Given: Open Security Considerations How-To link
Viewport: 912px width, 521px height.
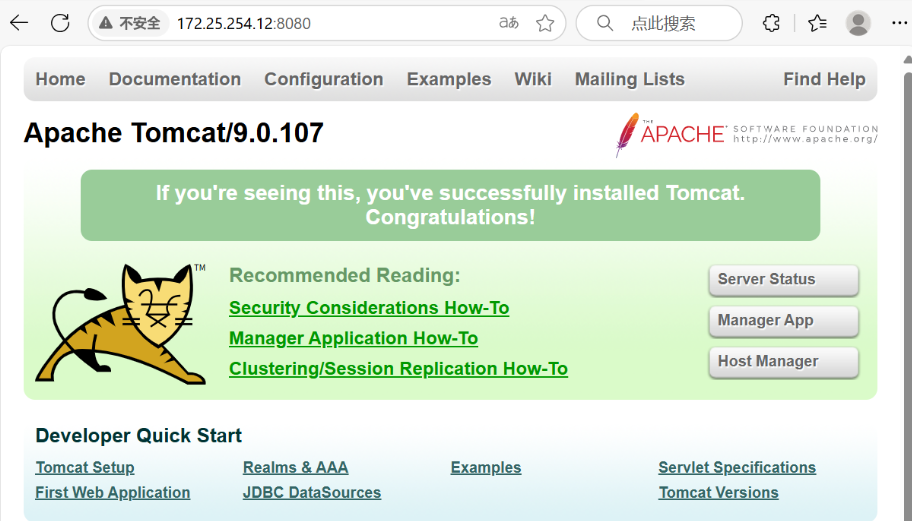Looking at the screenshot, I should click(x=369, y=308).
